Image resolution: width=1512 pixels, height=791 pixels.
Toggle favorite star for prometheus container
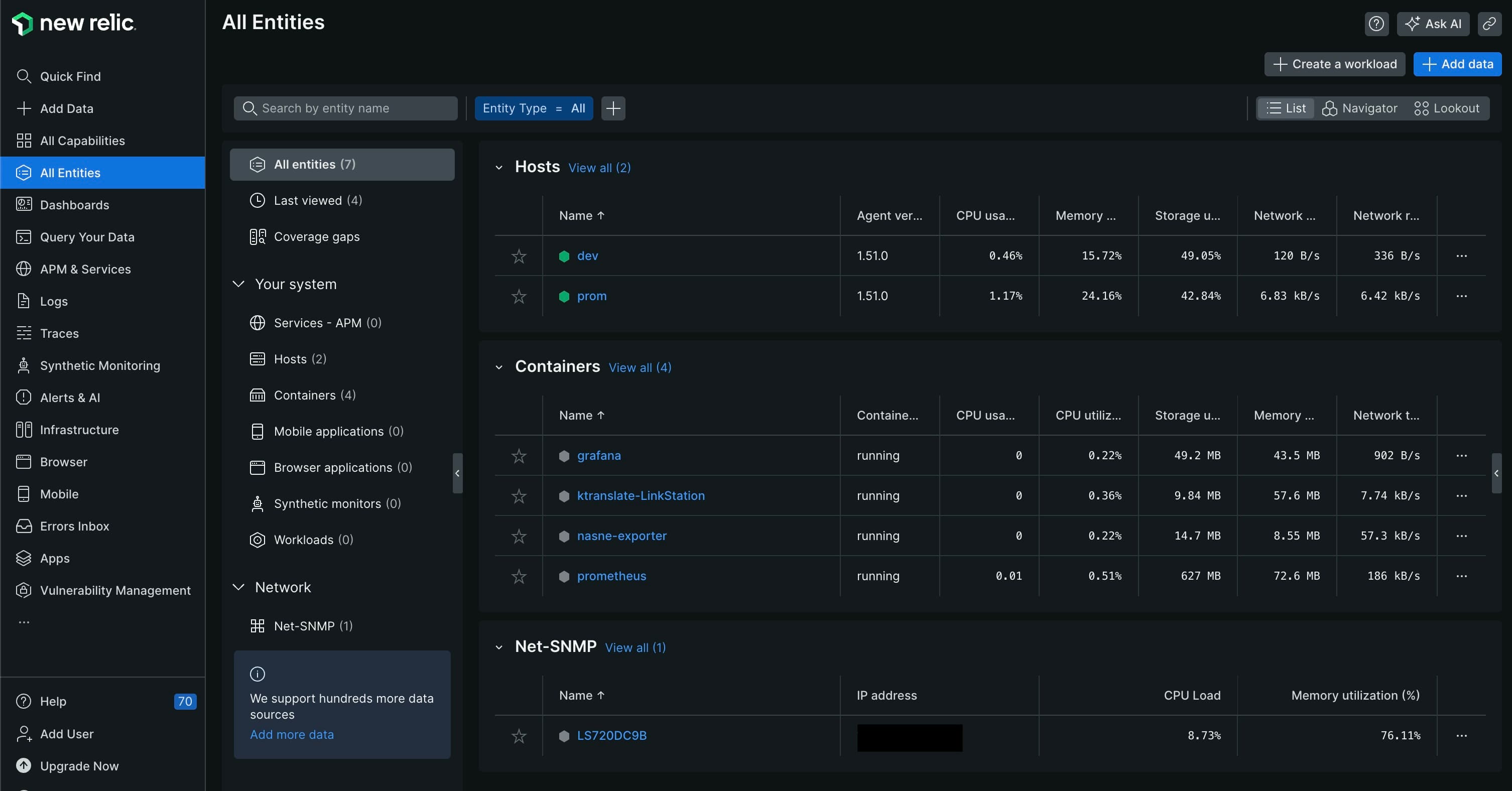pyautogui.click(x=519, y=575)
